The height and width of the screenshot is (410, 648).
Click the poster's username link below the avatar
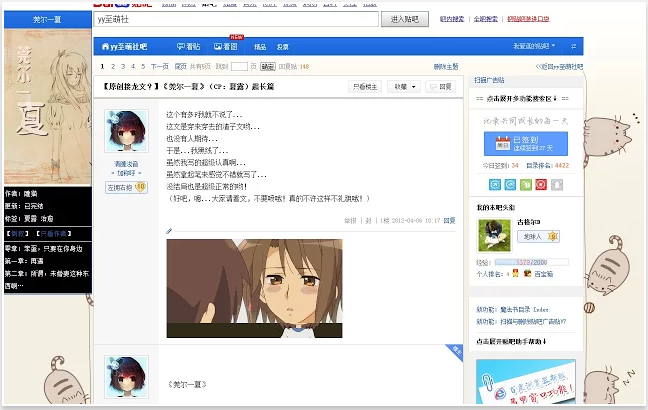tap(126, 164)
